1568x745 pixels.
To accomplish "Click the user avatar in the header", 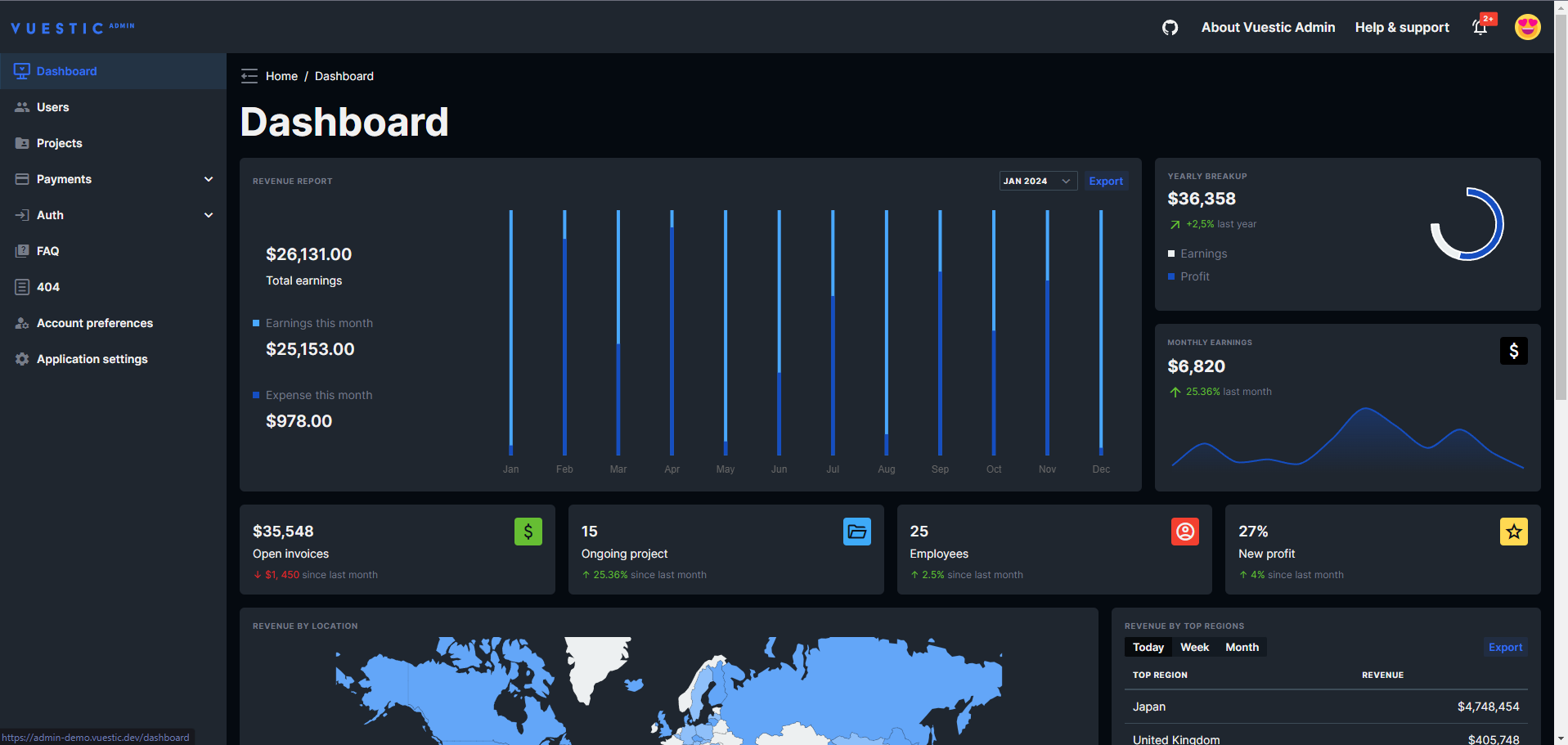I will click(1526, 27).
